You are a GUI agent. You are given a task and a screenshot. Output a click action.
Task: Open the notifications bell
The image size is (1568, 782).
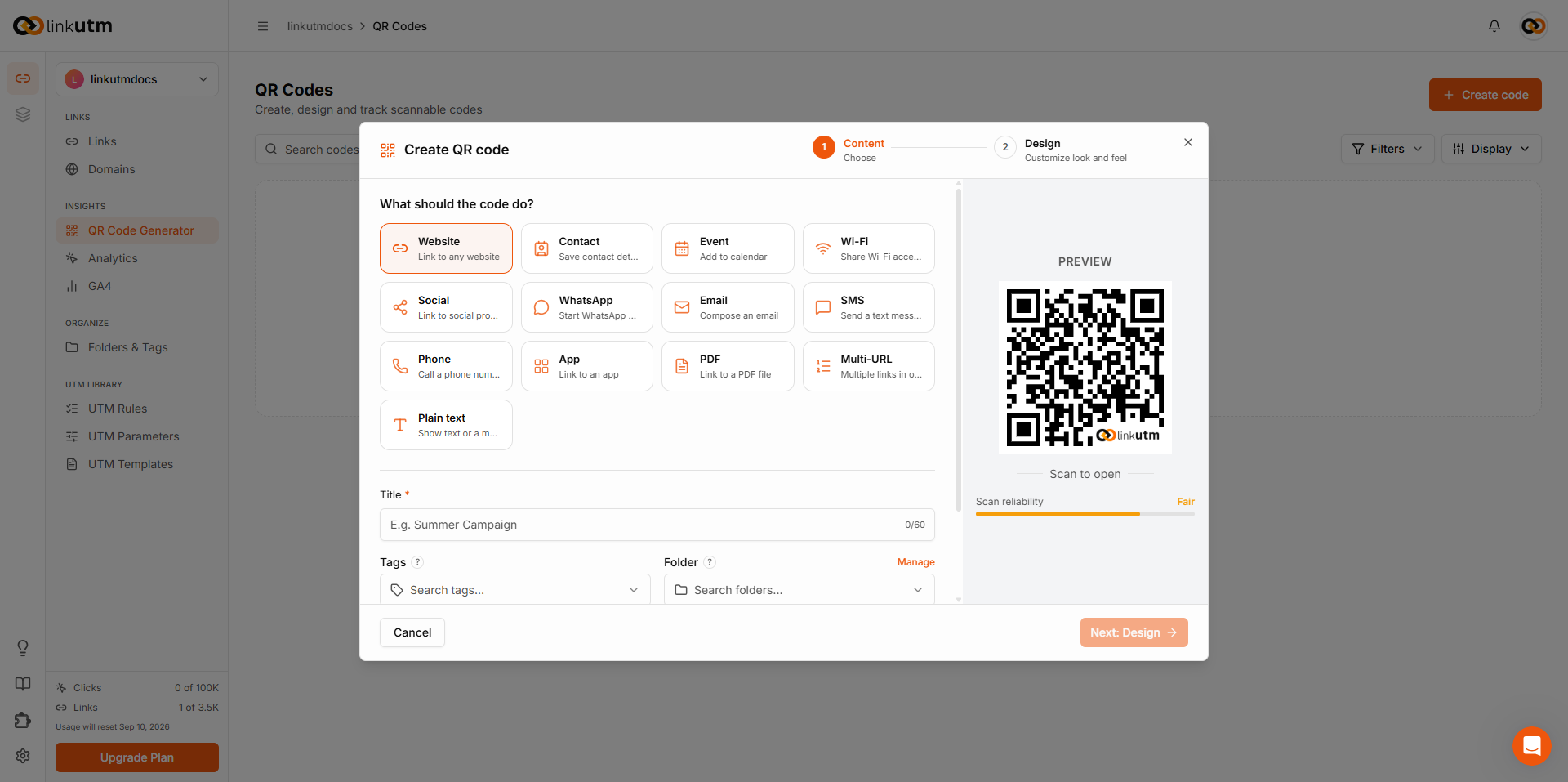[1494, 26]
